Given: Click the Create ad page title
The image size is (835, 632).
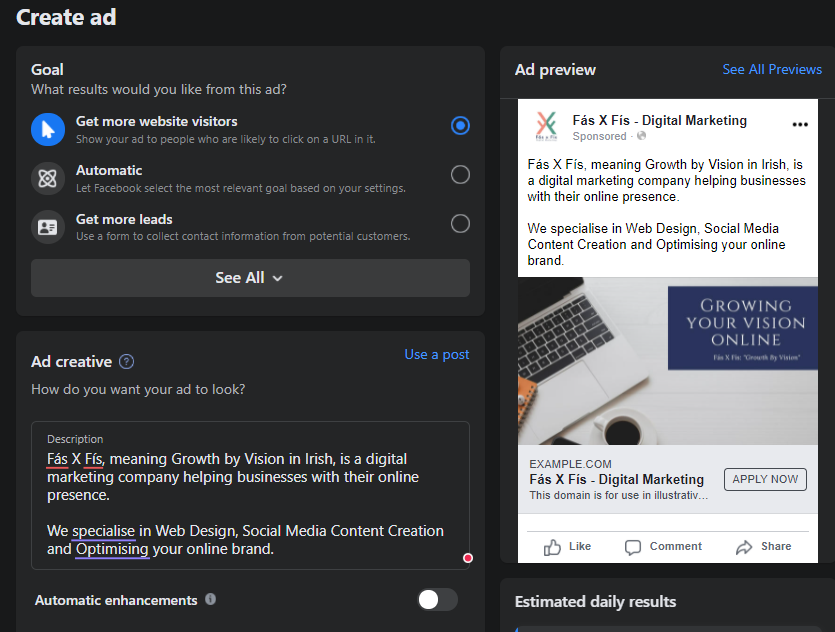Looking at the screenshot, I should (66, 17).
